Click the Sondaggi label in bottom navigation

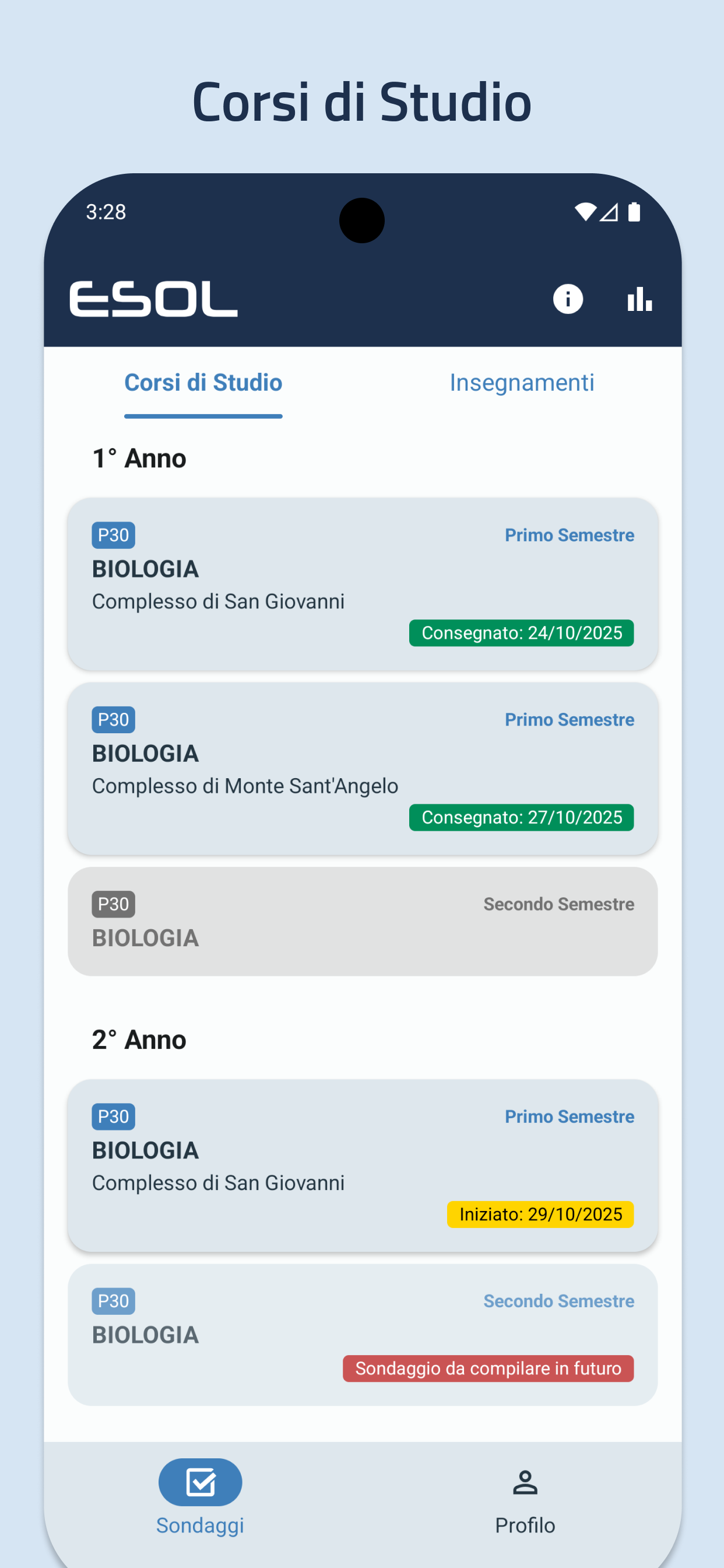200,1525
